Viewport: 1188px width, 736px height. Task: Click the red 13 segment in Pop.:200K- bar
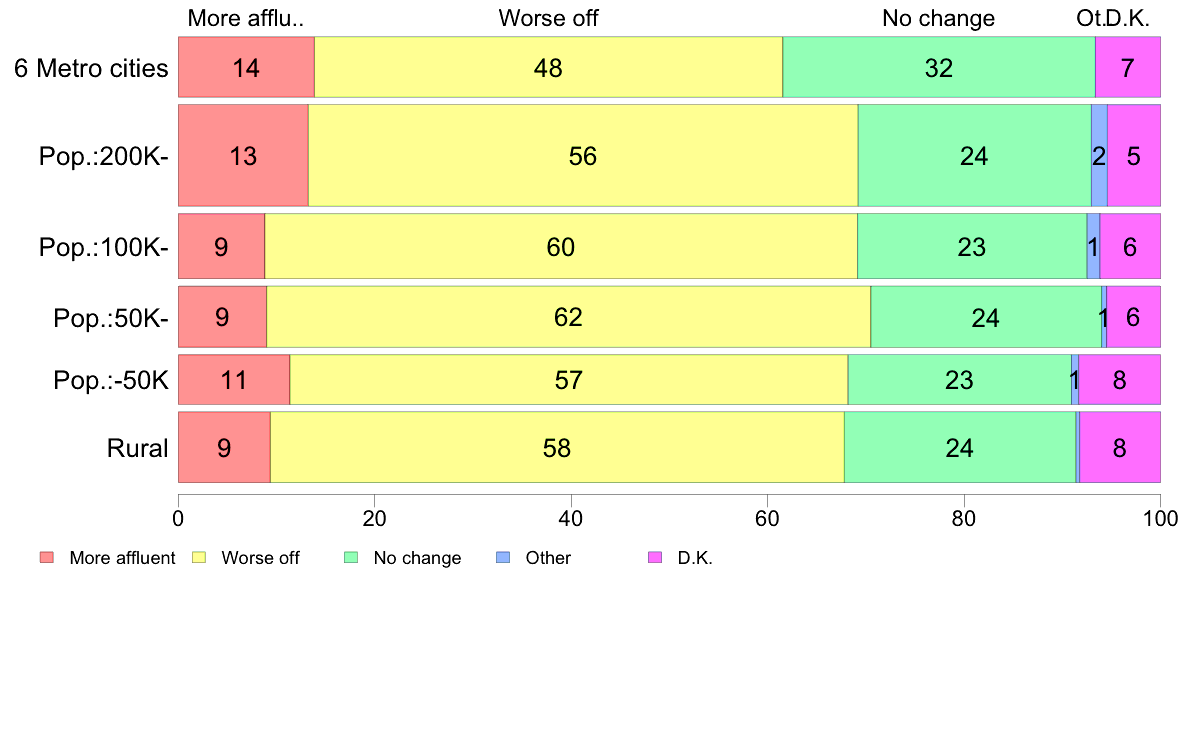(243, 156)
